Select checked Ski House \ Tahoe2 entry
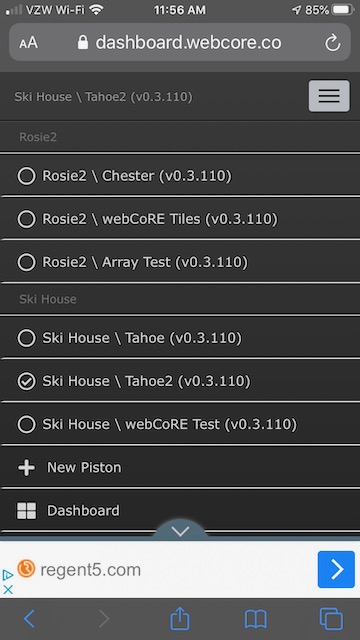 pyautogui.click(x=180, y=381)
